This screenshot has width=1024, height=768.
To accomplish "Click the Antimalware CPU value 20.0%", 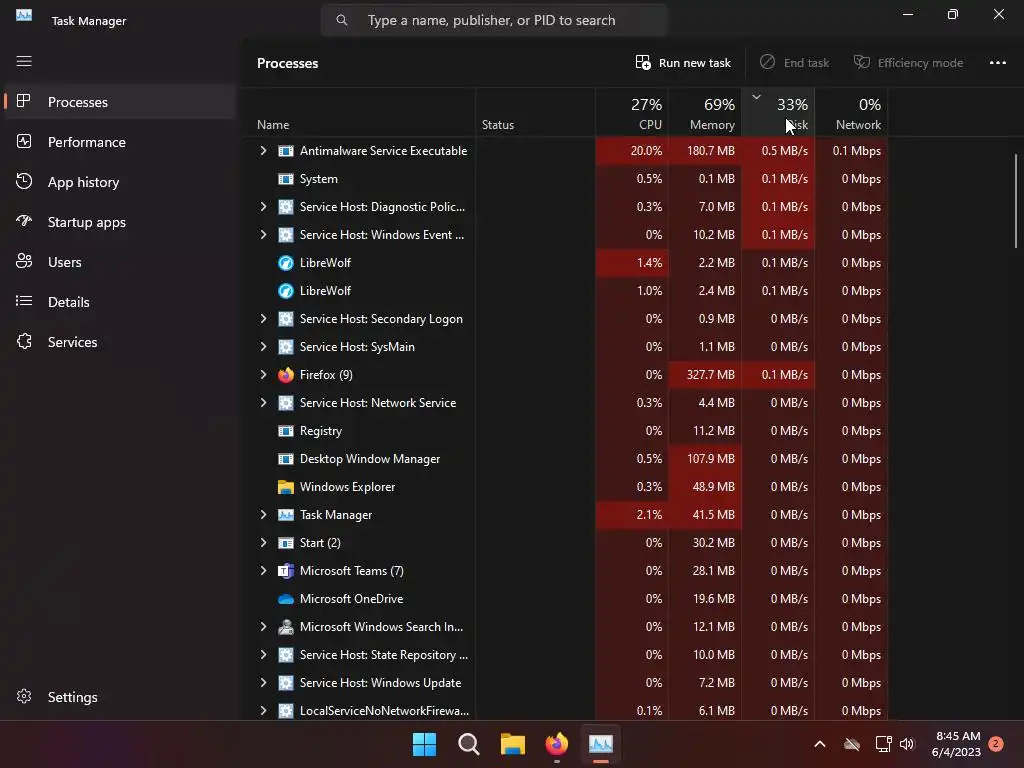I will coord(646,151).
